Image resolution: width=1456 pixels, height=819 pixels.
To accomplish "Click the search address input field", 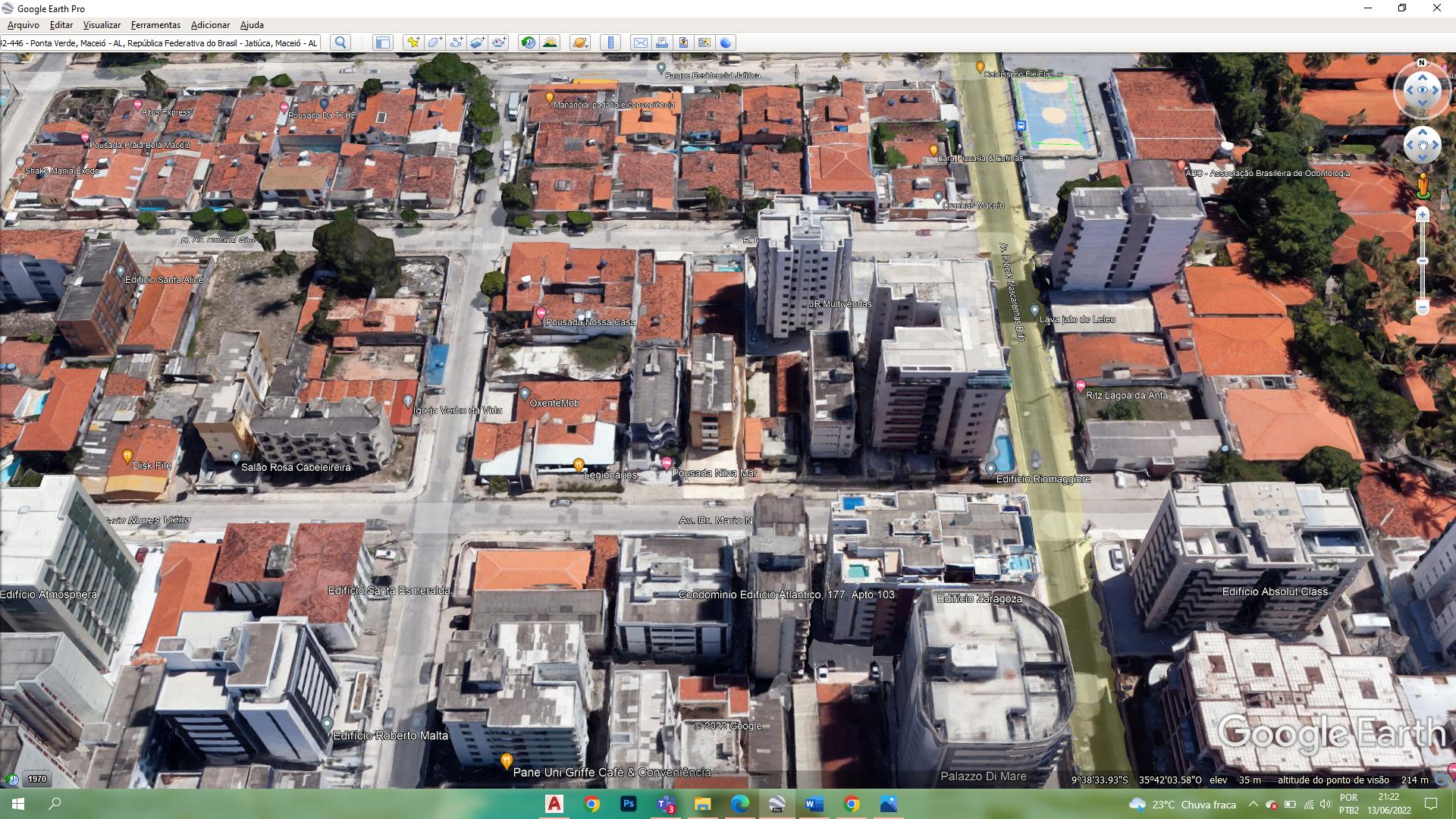I will point(159,43).
